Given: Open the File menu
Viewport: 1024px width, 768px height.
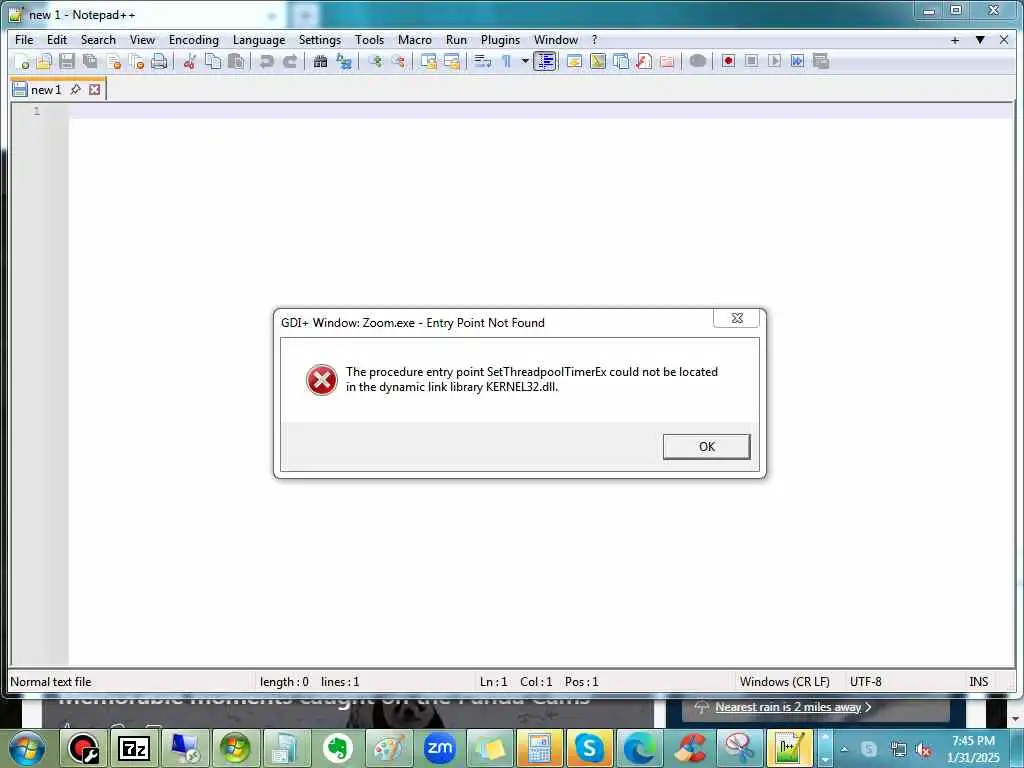Looking at the screenshot, I should (24, 40).
